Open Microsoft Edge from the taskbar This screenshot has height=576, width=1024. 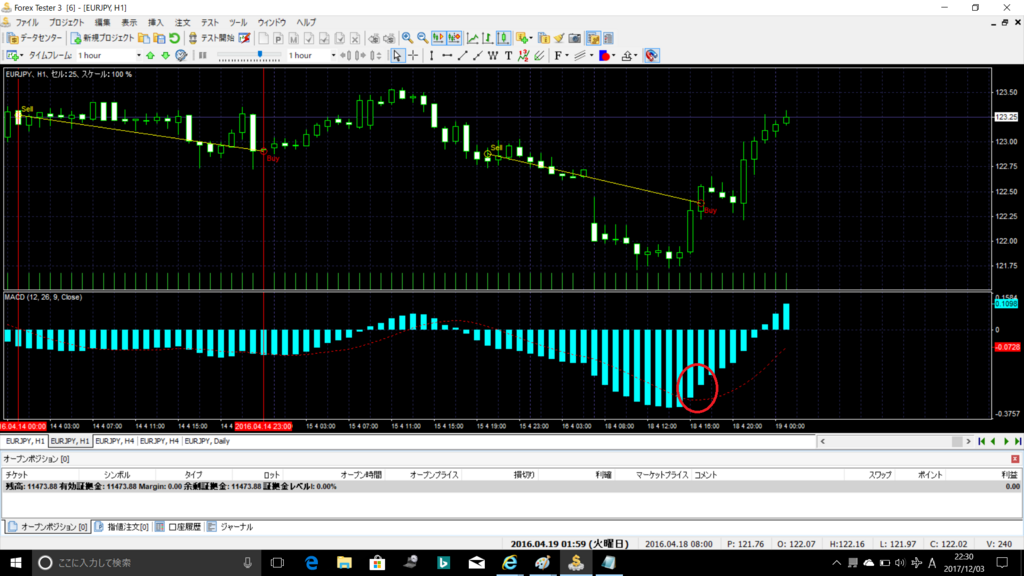312,562
